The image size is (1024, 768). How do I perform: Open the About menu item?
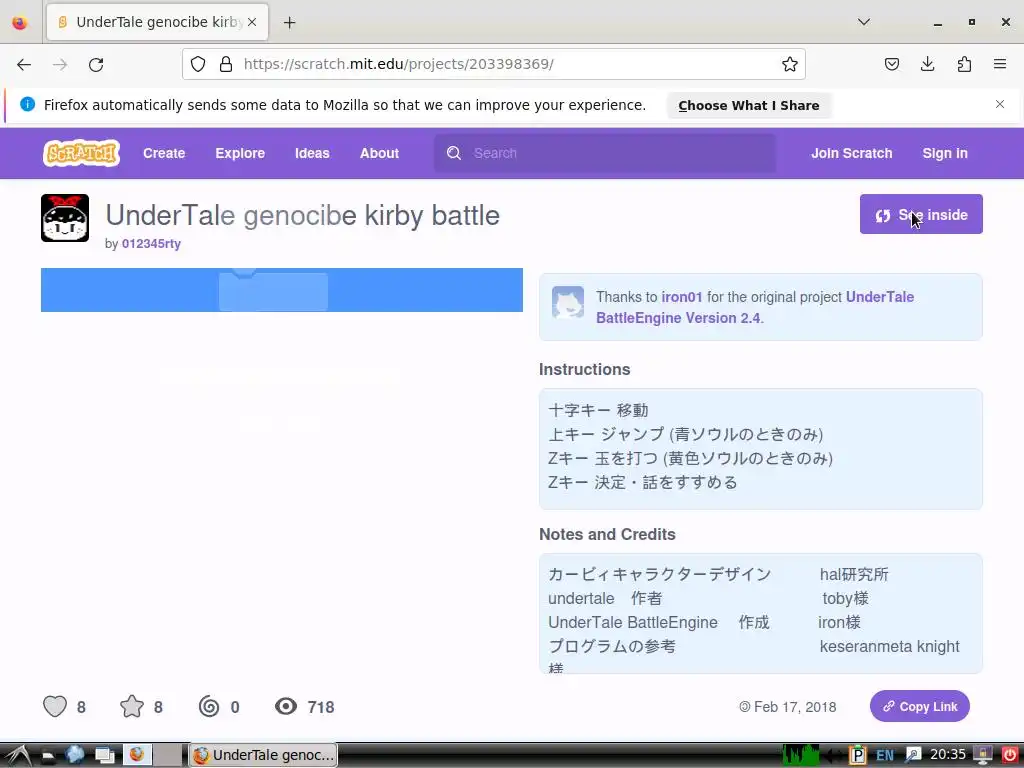pyautogui.click(x=379, y=153)
